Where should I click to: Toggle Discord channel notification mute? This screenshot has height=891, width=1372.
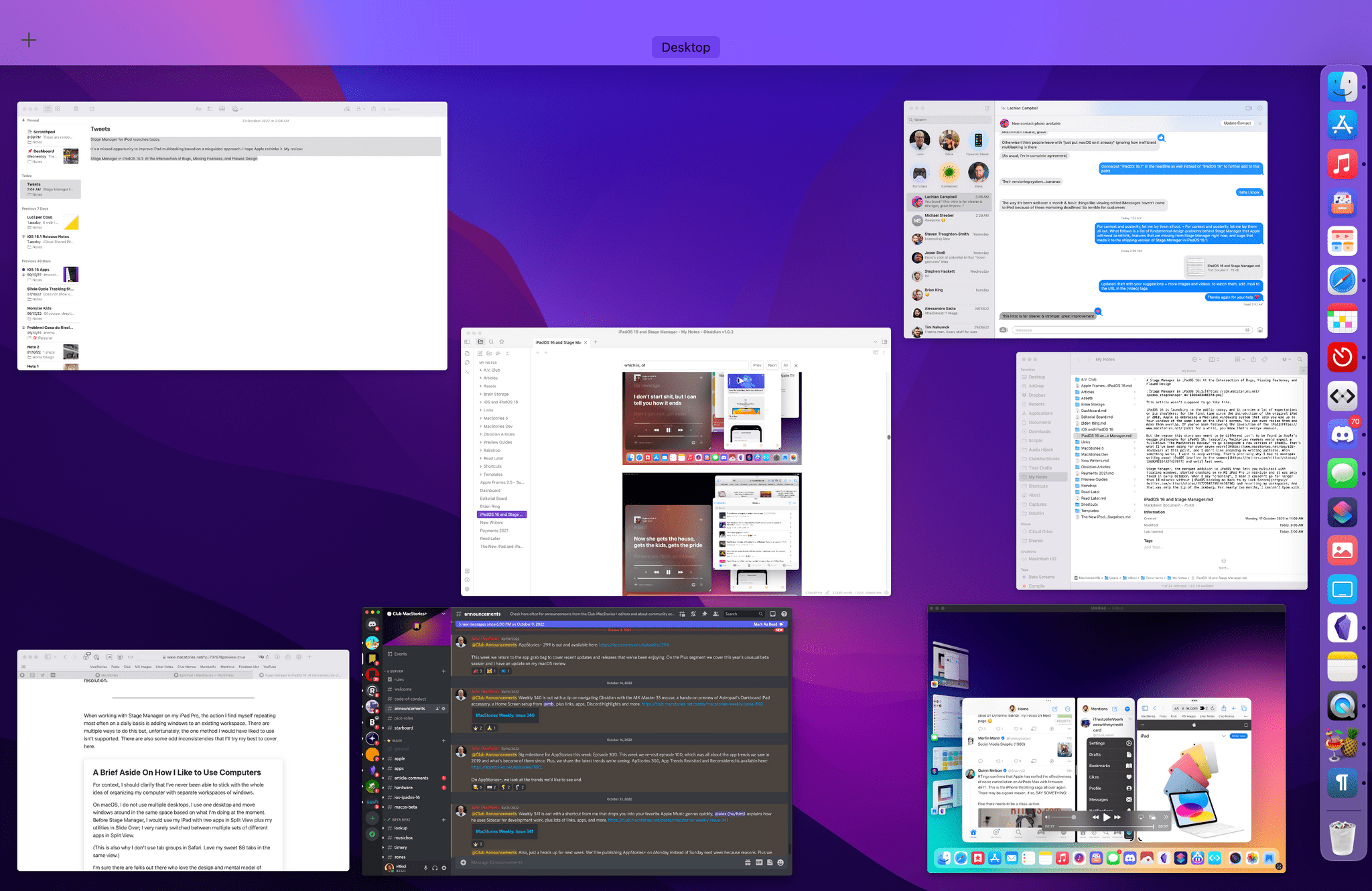(693, 614)
